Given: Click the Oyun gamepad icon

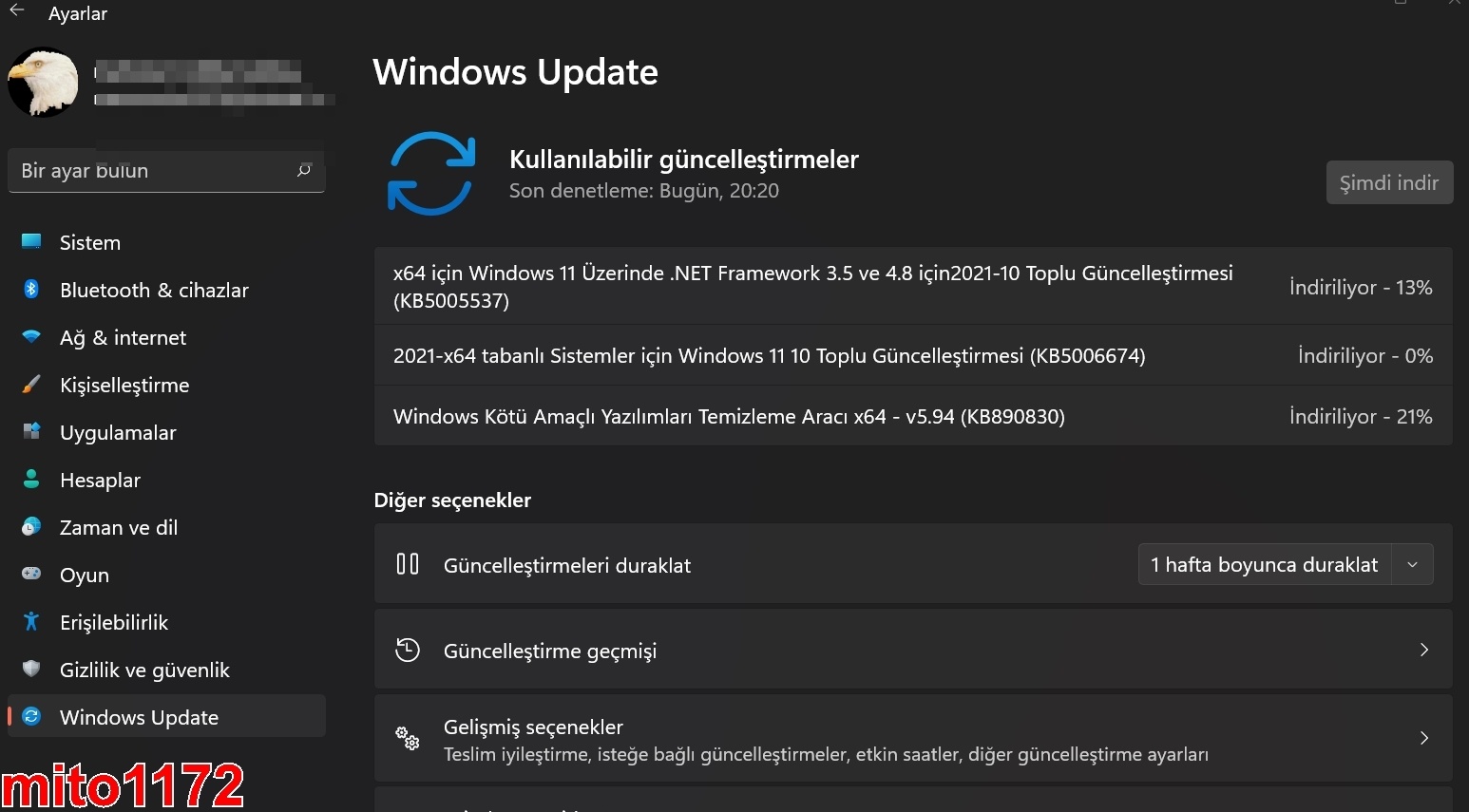Looking at the screenshot, I should click(31, 575).
